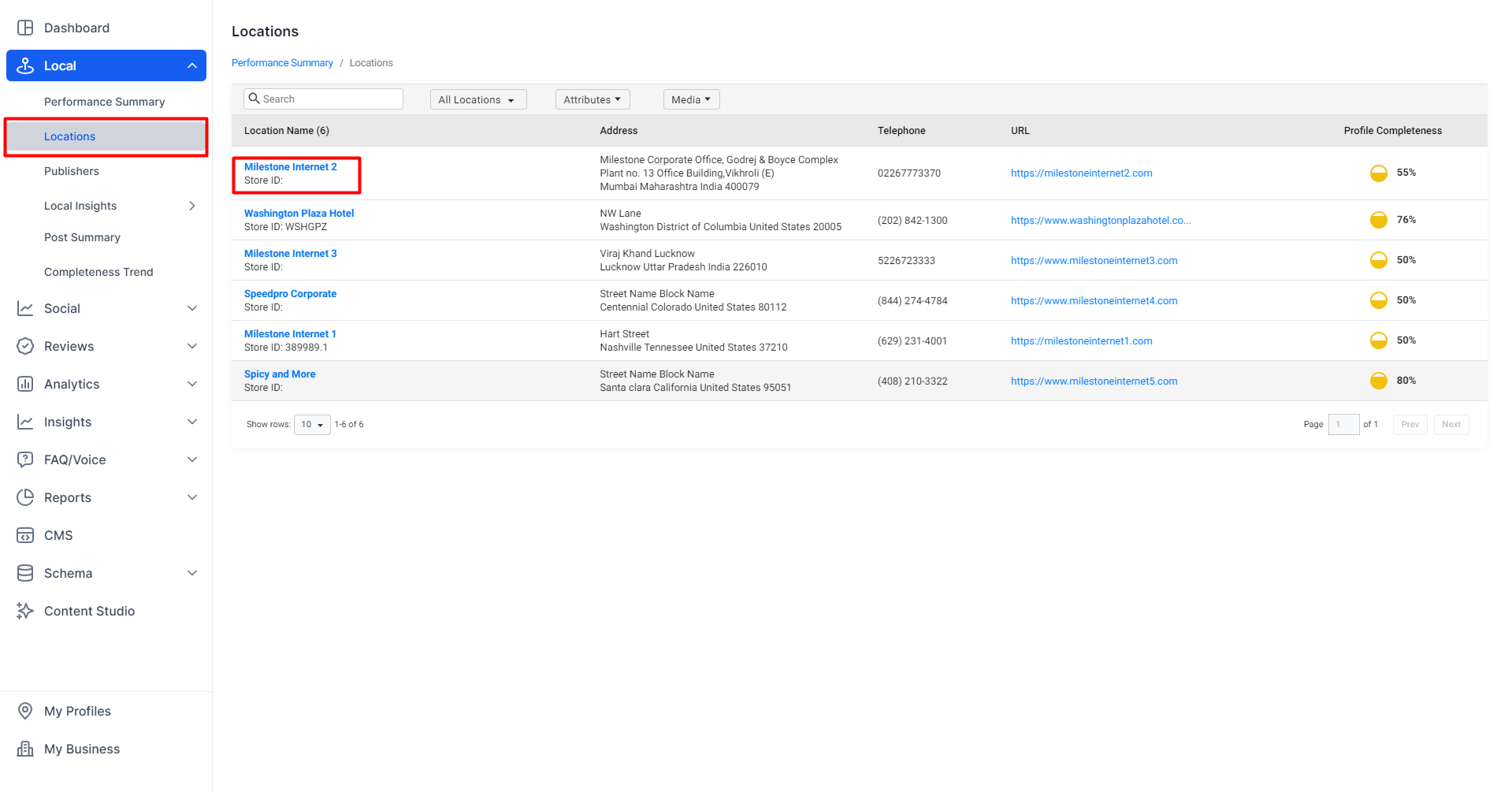This screenshot has height=792, width=1512.
Task: Expand the Reviews menu chevron
Action: pyautogui.click(x=192, y=346)
